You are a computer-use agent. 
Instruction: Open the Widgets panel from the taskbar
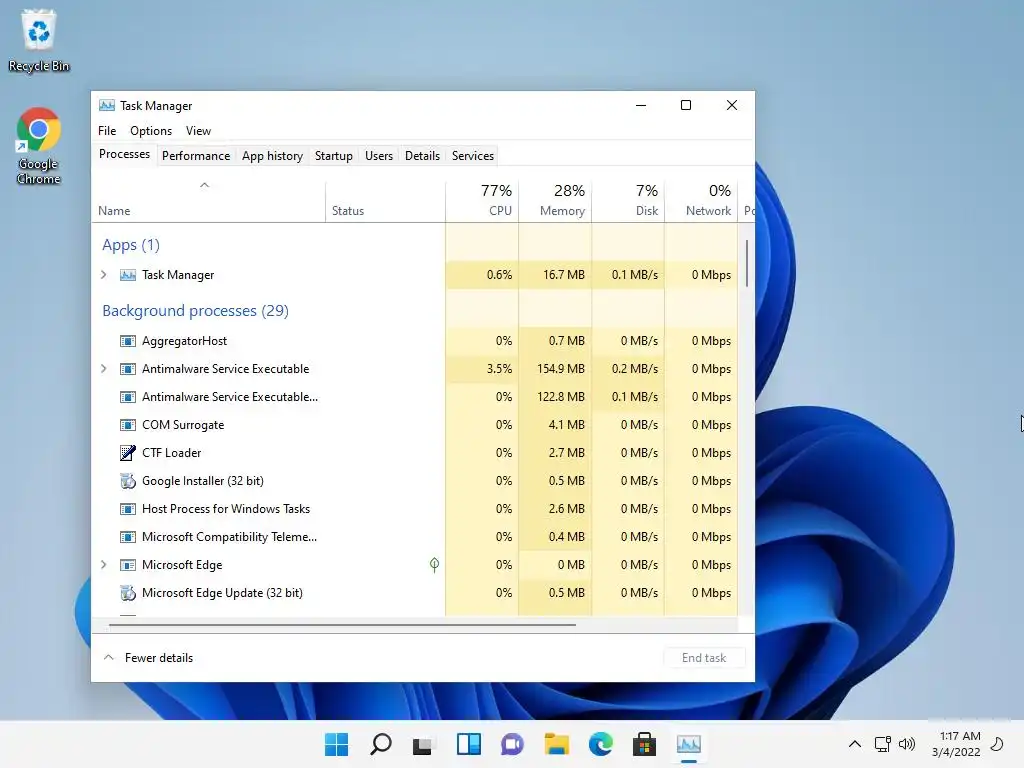click(469, 744)
